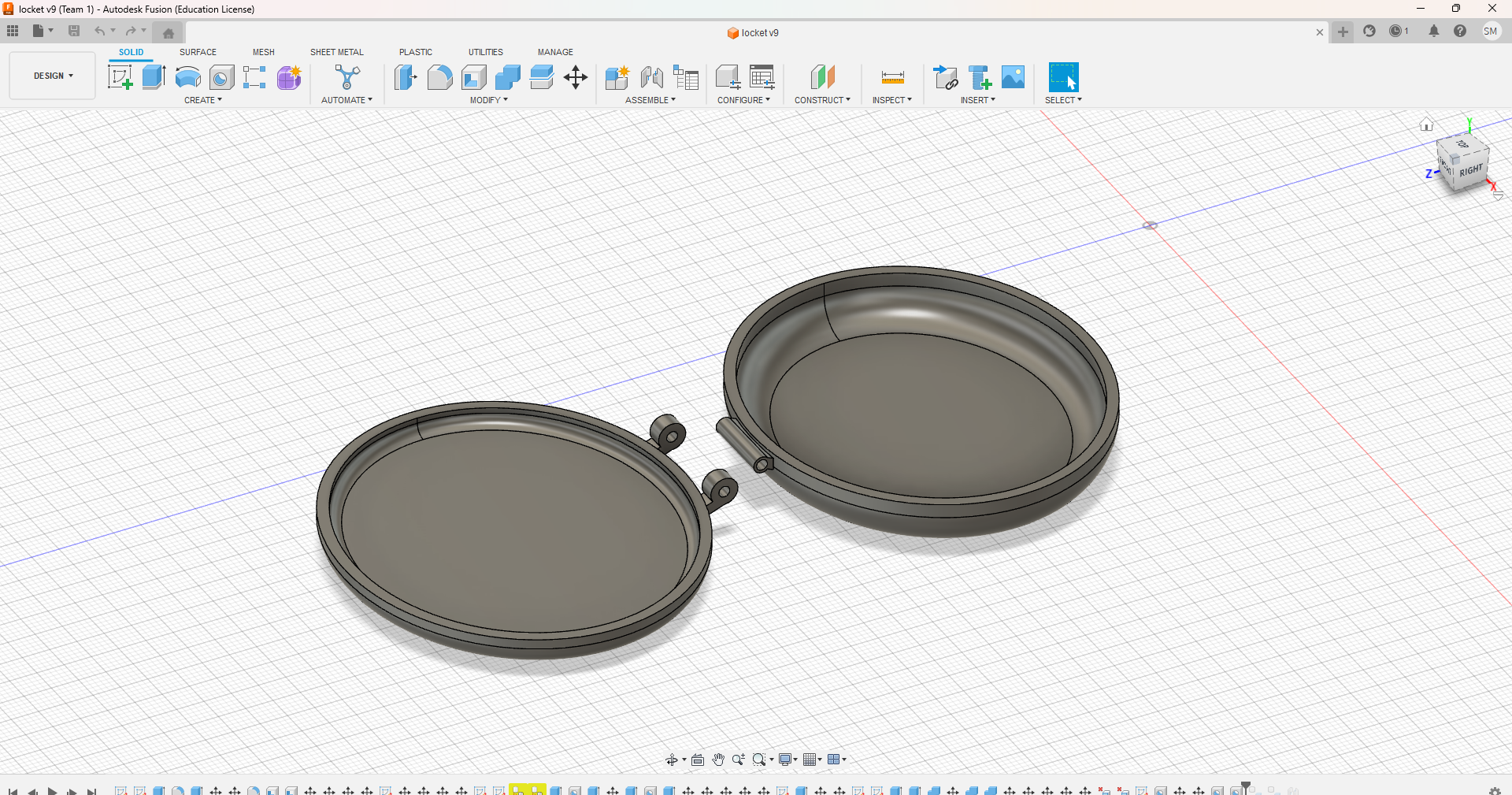The height and width of the screenshot is (795, 1512).
Task: Switch to the SHEET METAL tab
Action: pos(336,52)
